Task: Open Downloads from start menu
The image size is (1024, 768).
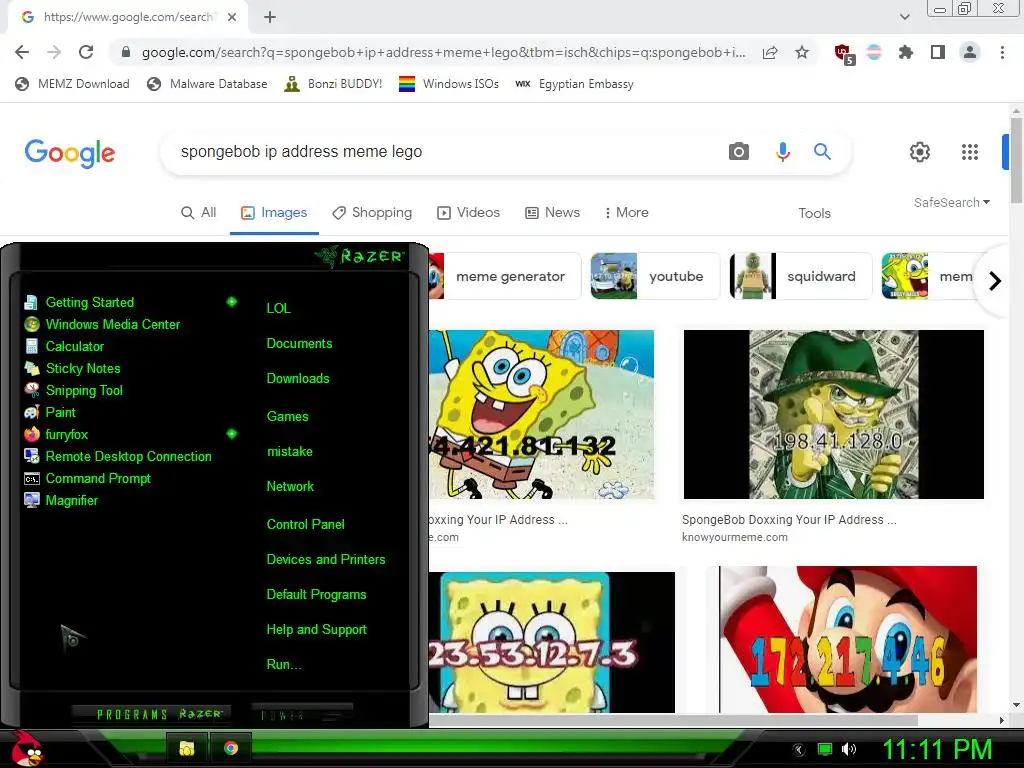Action: (298, 379)
